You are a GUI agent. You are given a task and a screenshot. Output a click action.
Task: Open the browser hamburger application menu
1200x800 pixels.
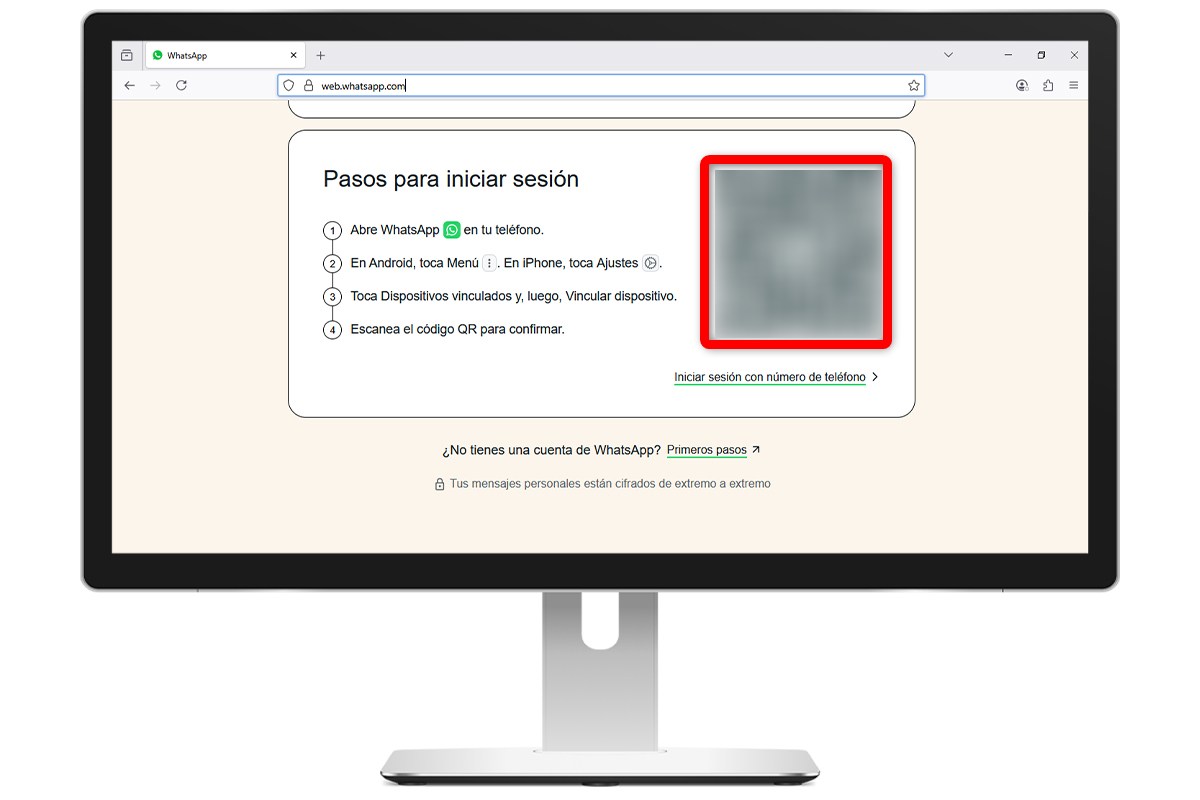pyautogui.click(x=1074, y=85)
